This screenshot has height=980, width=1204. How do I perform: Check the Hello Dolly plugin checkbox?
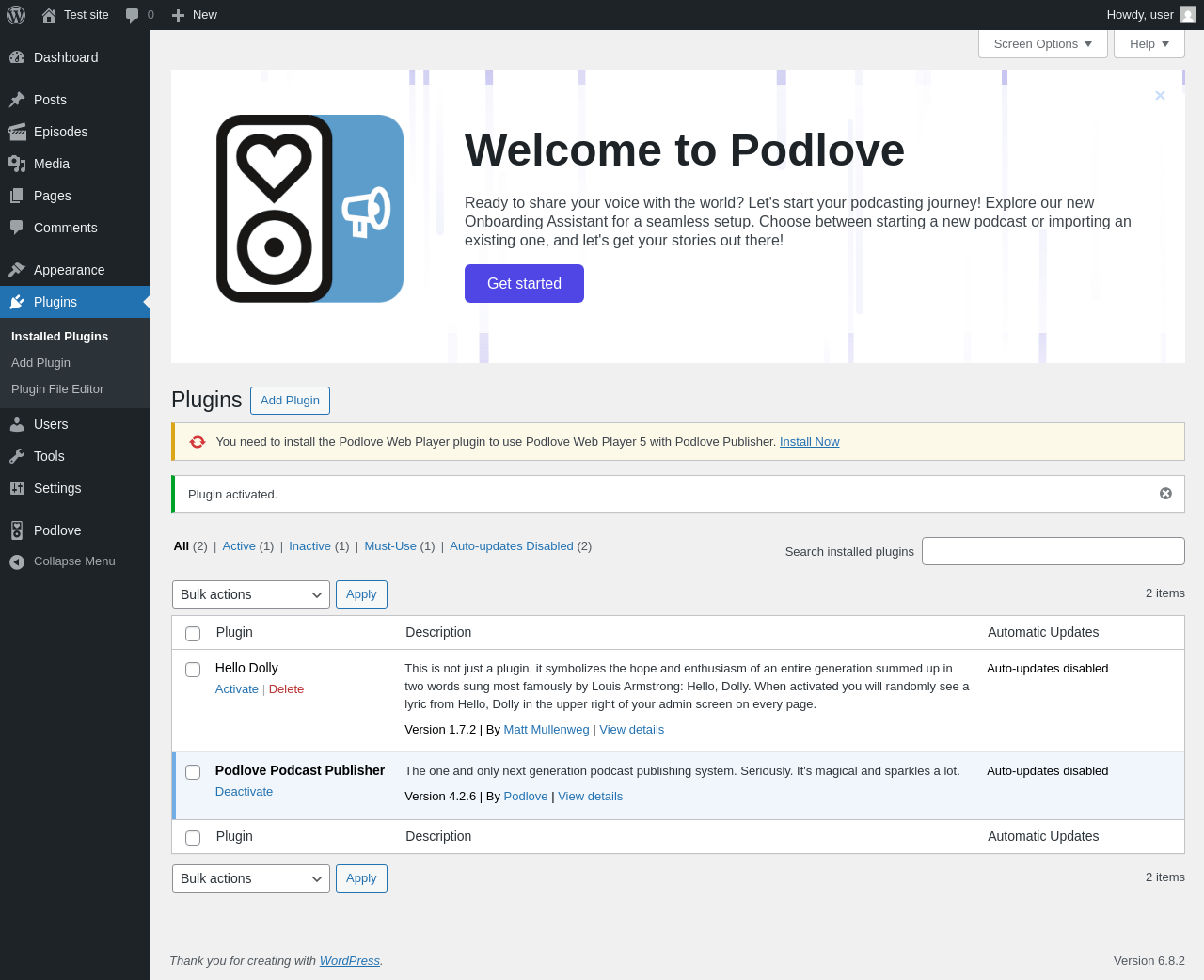193,670
